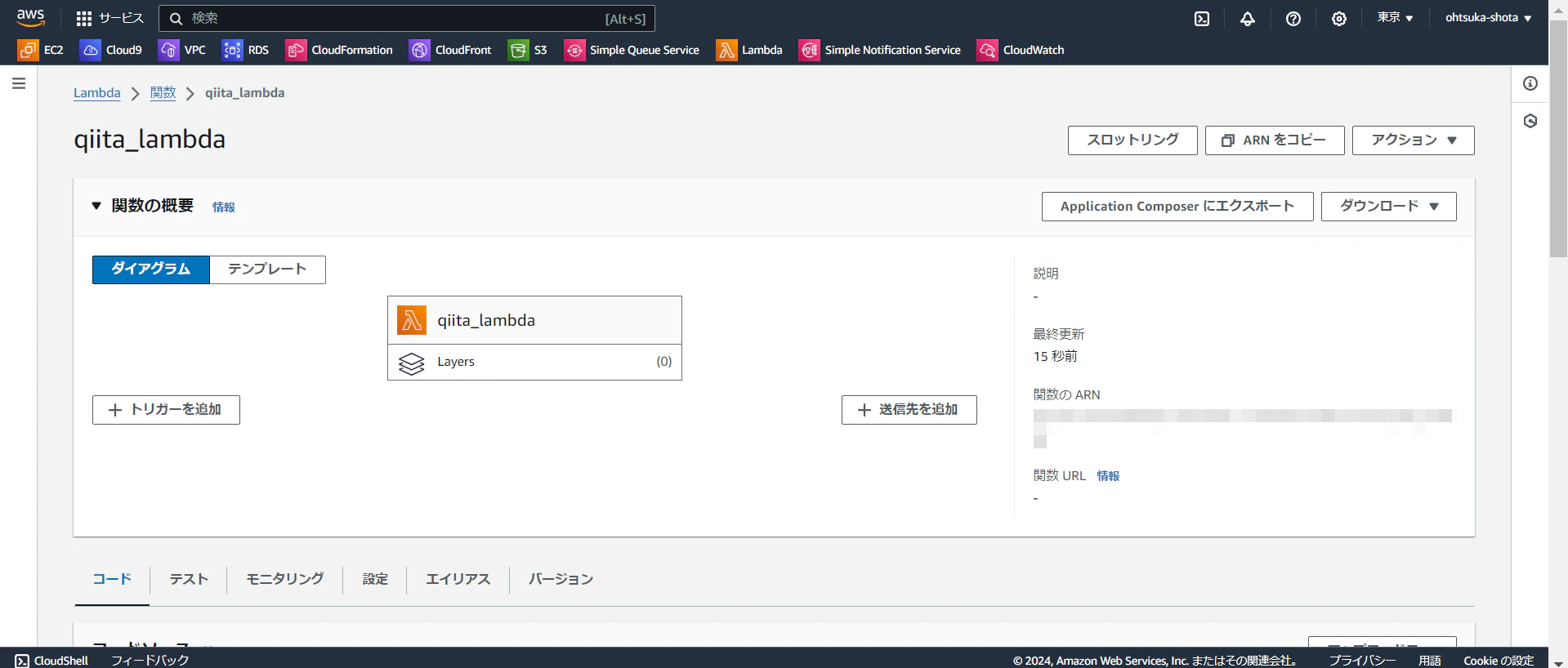Switch to the バージョン tab

tap(561, 579)
